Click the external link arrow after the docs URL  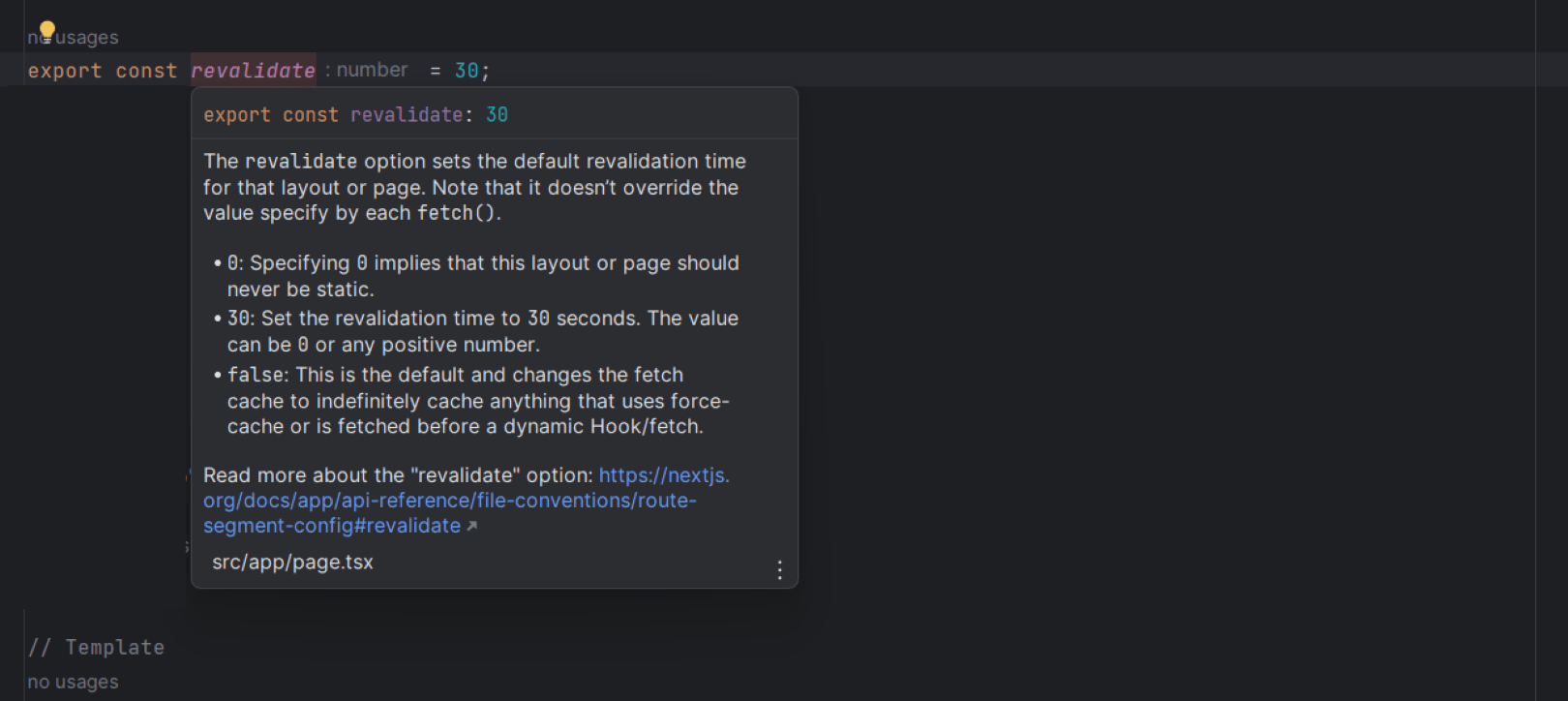472,527
